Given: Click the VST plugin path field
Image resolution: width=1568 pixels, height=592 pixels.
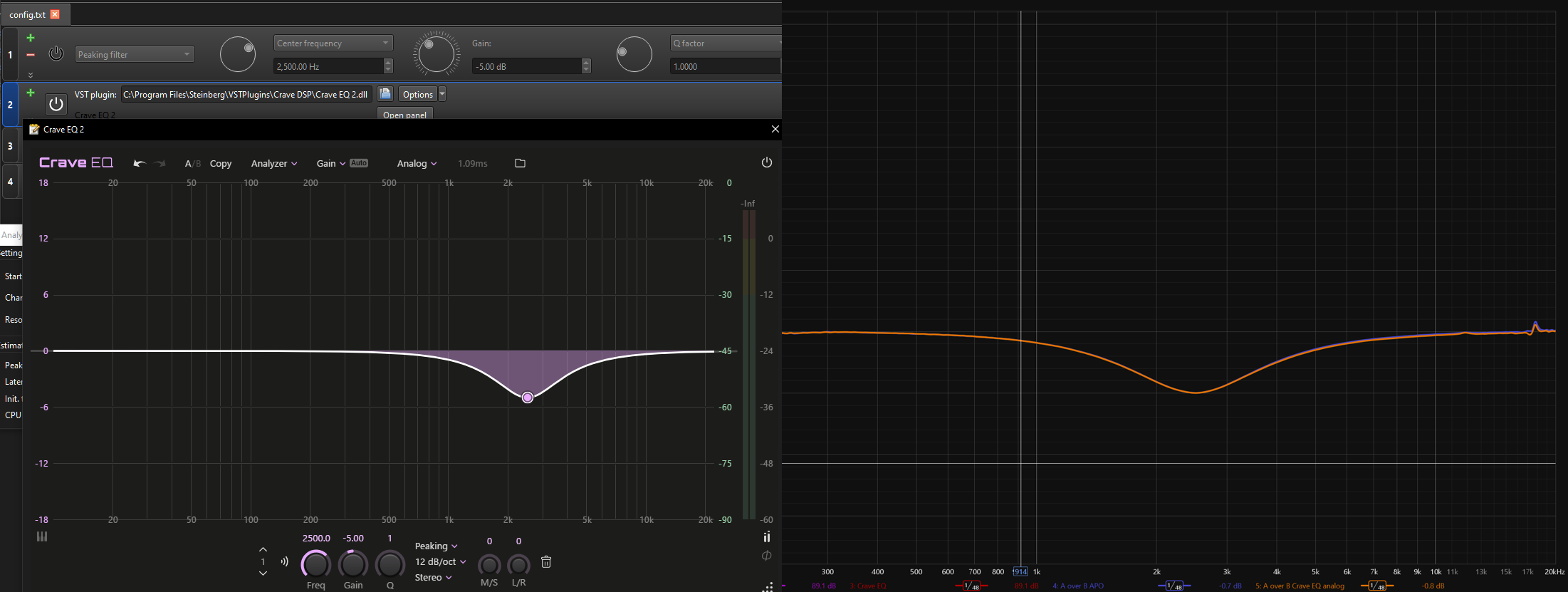Looking at the screenshot, I should coord(246,94).
